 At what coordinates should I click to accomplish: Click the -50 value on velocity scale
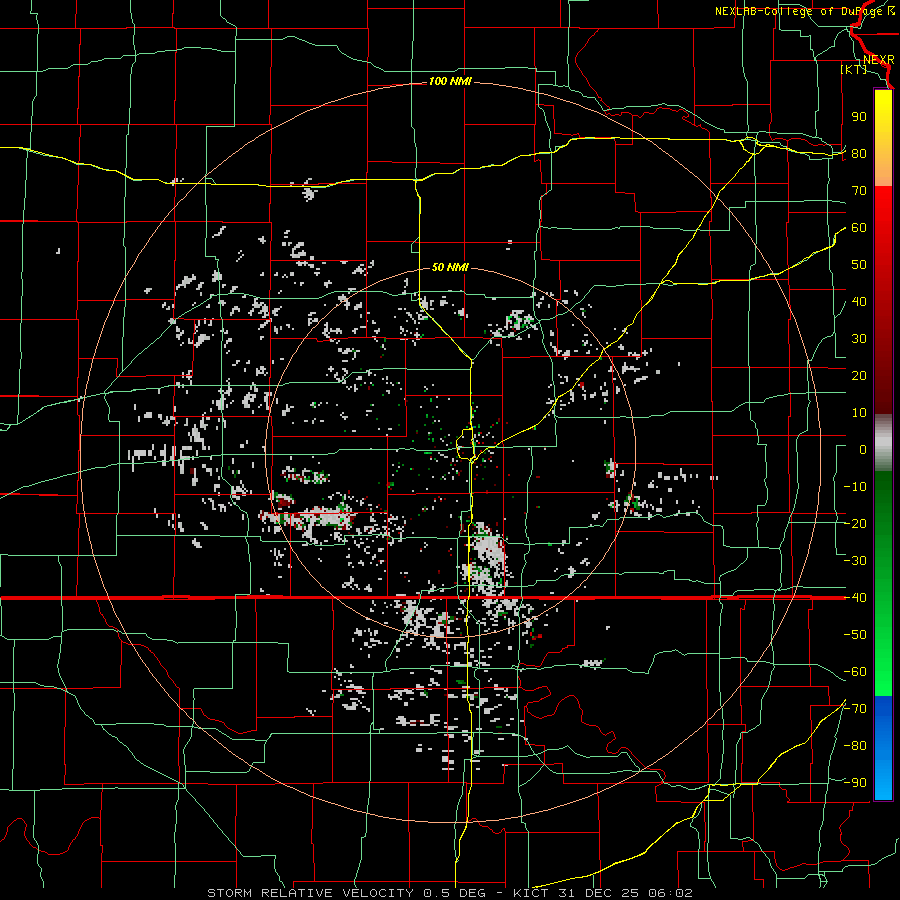click(855, 635)
